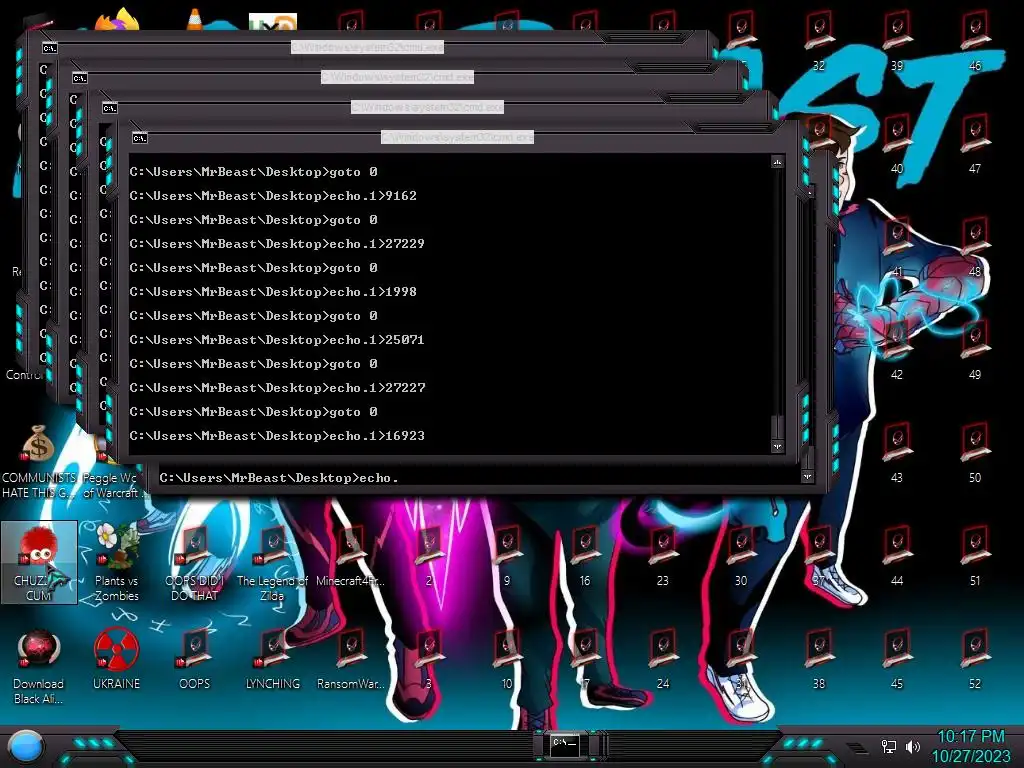This screenshot has height=768, width=1024.
Task: Select desktop icon labeled 45
Action: coord(897,659)
